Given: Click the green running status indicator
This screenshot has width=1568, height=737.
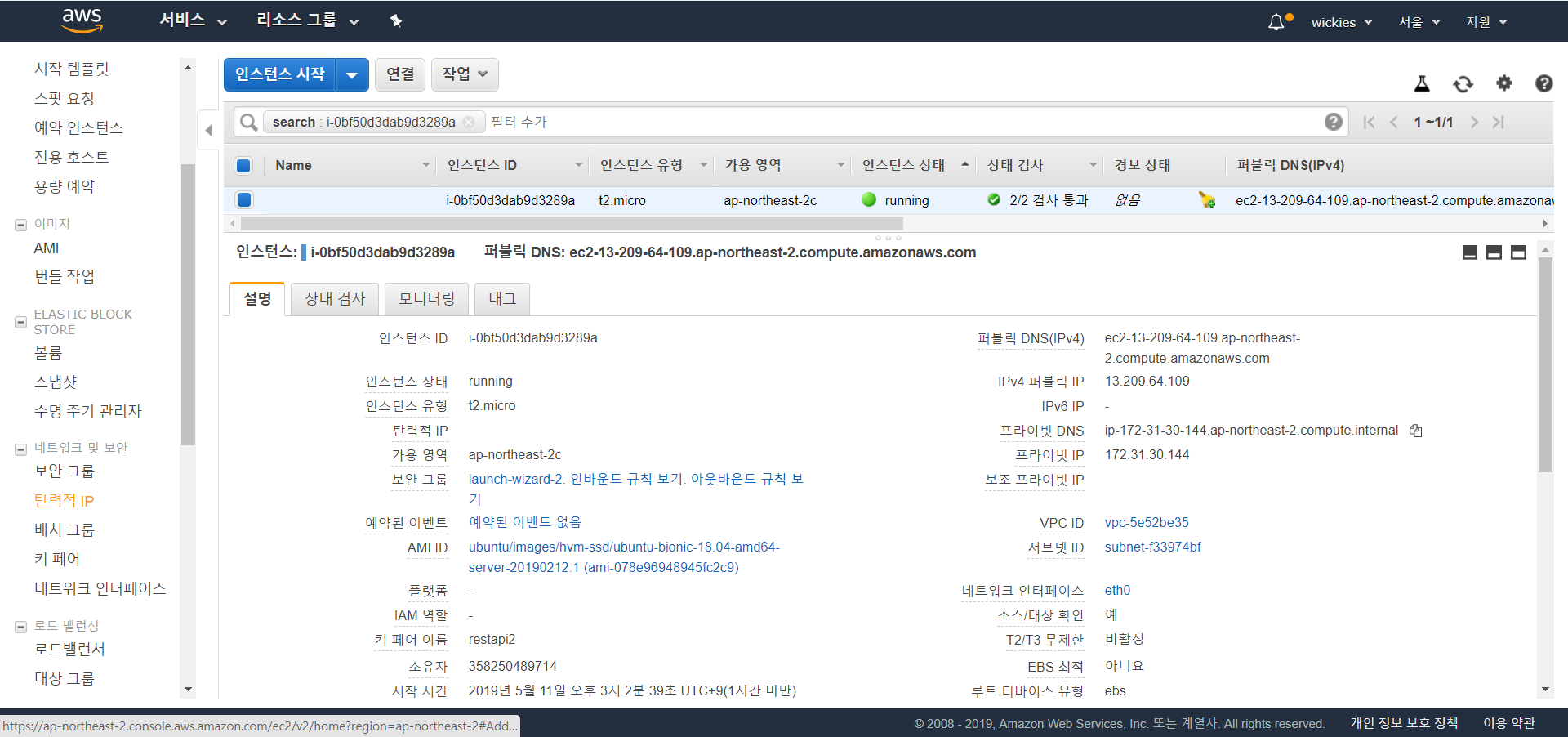Looking at the screenshot, I should click(869, 199).
